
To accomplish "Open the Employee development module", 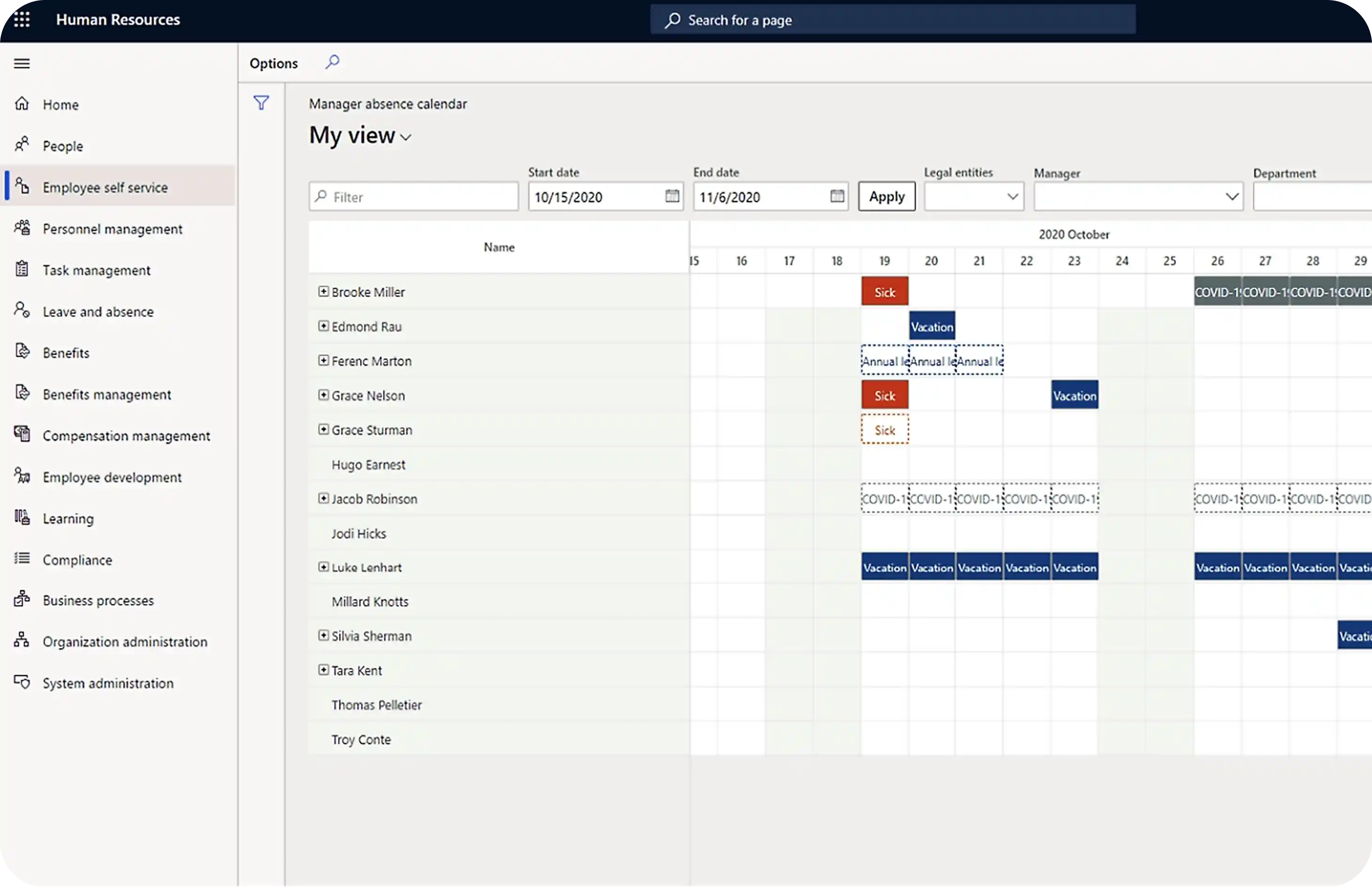I will coord(112,477).
